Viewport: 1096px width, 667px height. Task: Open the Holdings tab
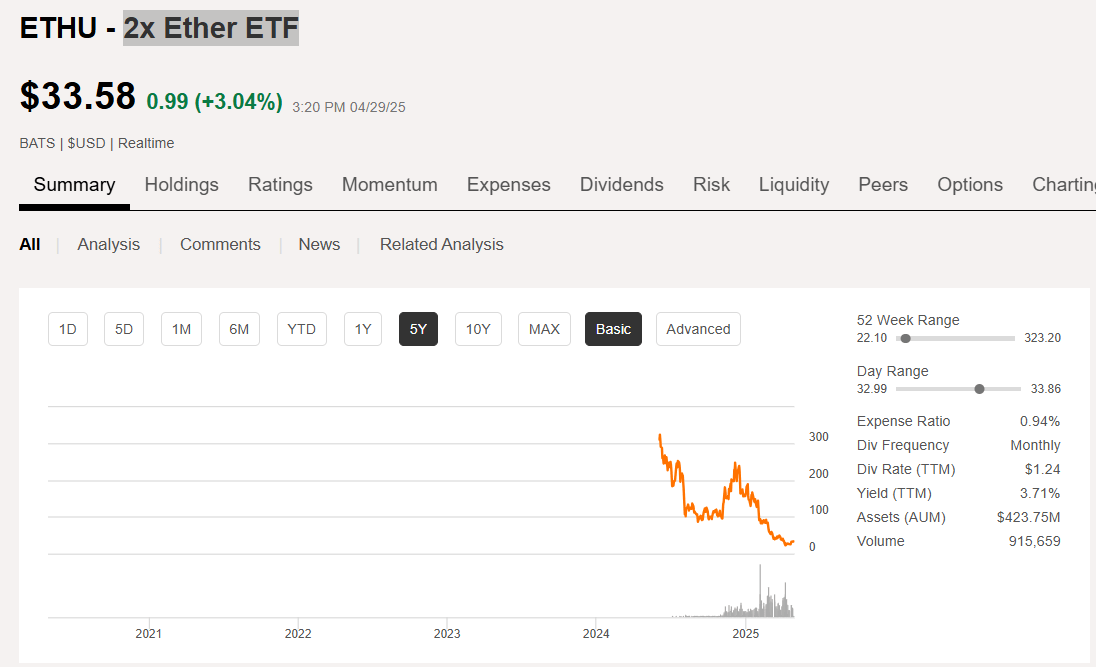coord(181,185)
